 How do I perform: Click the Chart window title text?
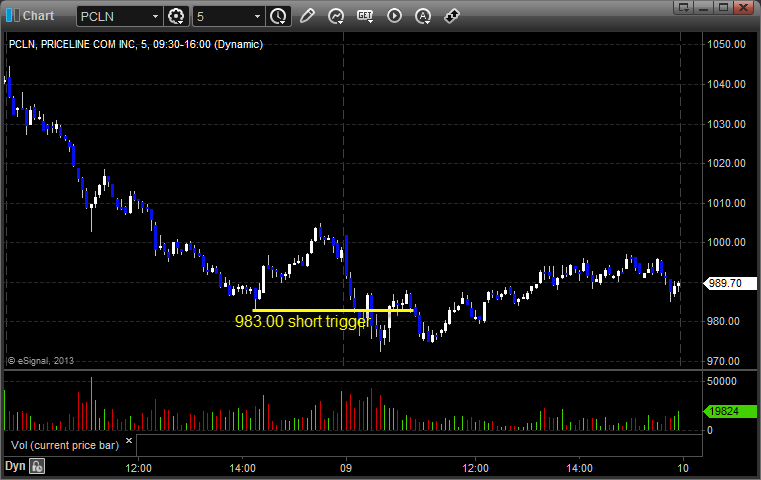click(x=38, y=16)
